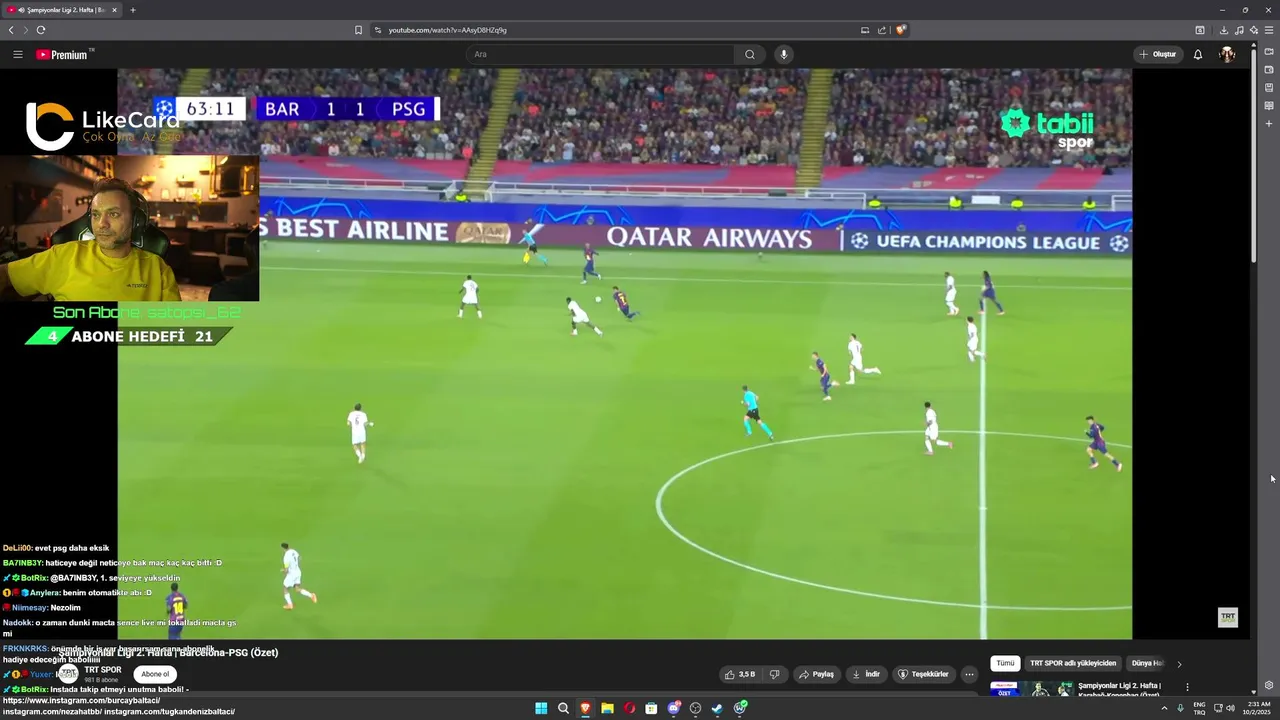Click the video title Barcelona-PSG (Özet)
Image resolution: width=1280 pixels, height=720 pixels.
coord(168,652)
